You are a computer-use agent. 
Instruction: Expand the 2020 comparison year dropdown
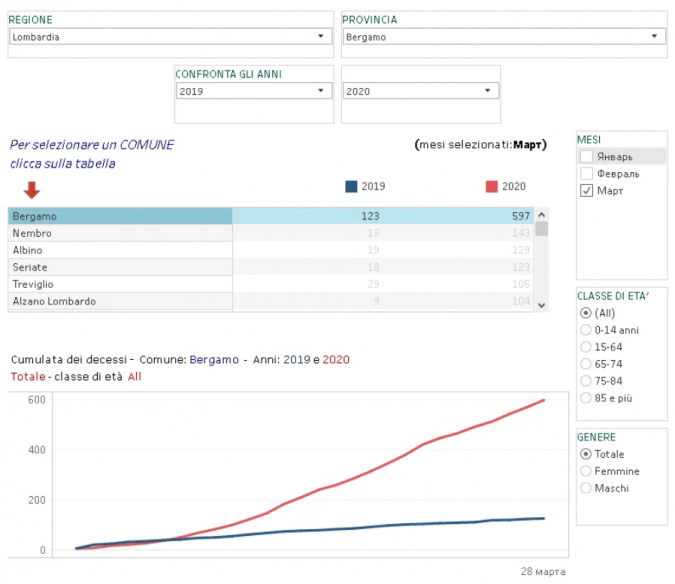pyautogui.click(x=420, y=91)
